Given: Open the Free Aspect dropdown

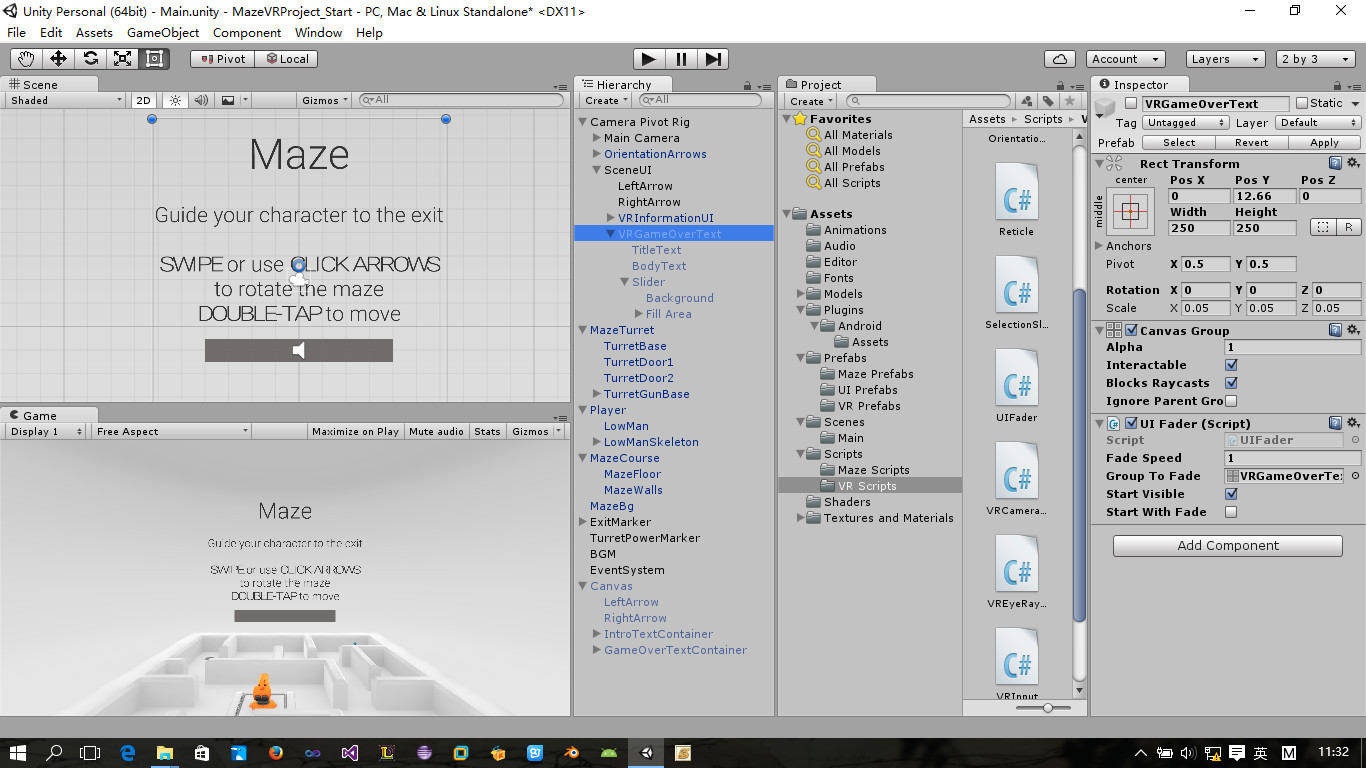Looking at the screenshot, I should coord(171,431).
